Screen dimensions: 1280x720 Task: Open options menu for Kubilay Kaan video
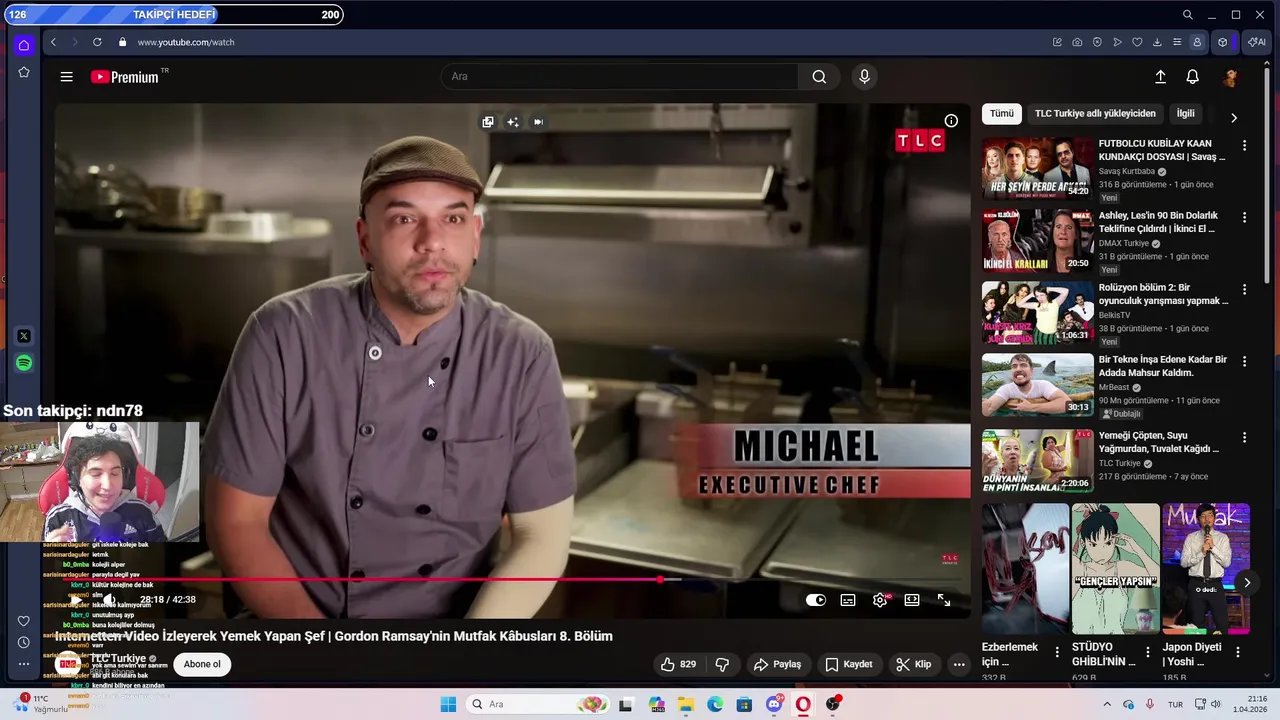coord(1244,145)
